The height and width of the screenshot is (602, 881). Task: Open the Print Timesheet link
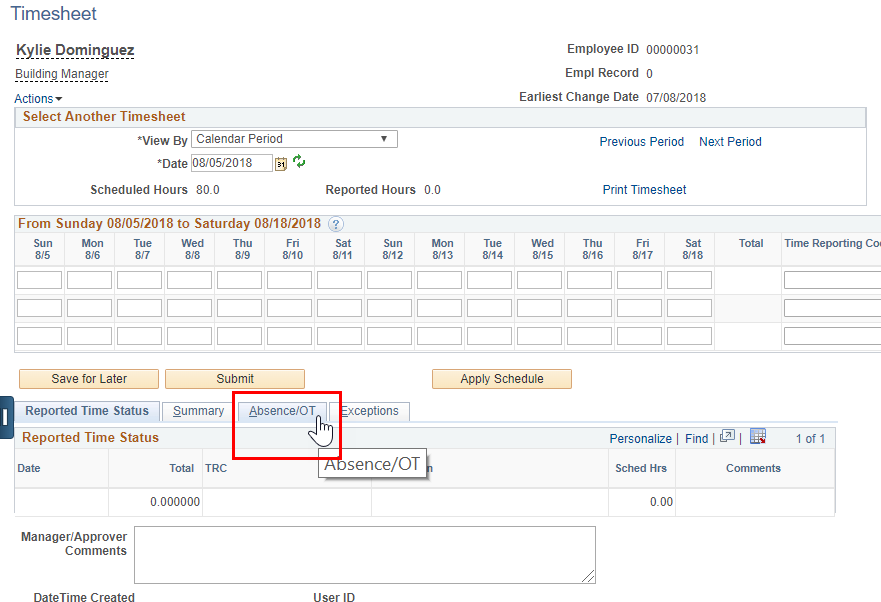click(x=644, y=189)
